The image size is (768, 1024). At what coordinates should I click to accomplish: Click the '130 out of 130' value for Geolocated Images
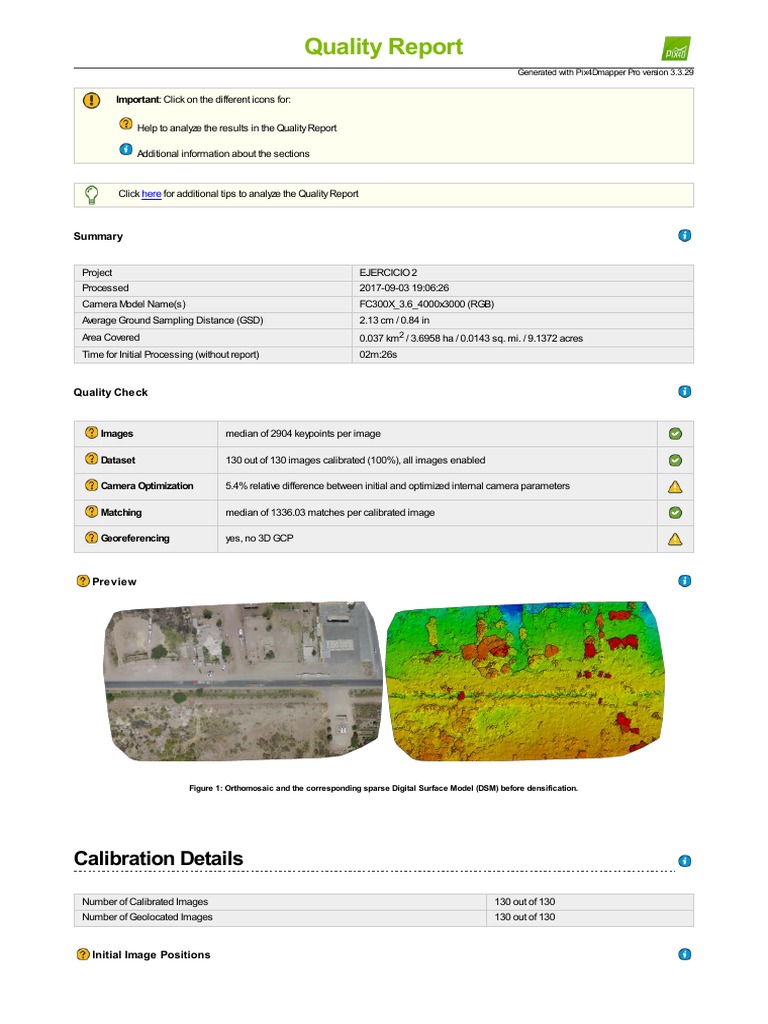pyautogui.click(x=524, y=917)
